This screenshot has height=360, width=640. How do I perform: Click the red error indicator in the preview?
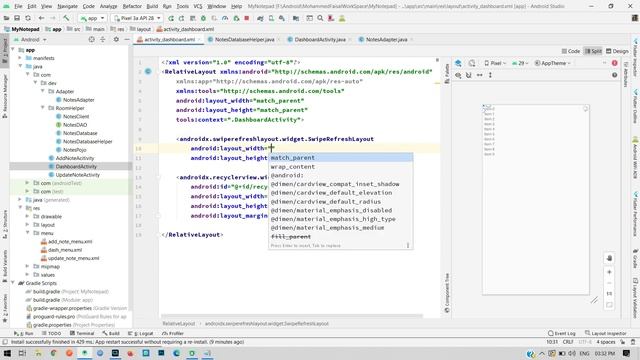coord(615,63)
